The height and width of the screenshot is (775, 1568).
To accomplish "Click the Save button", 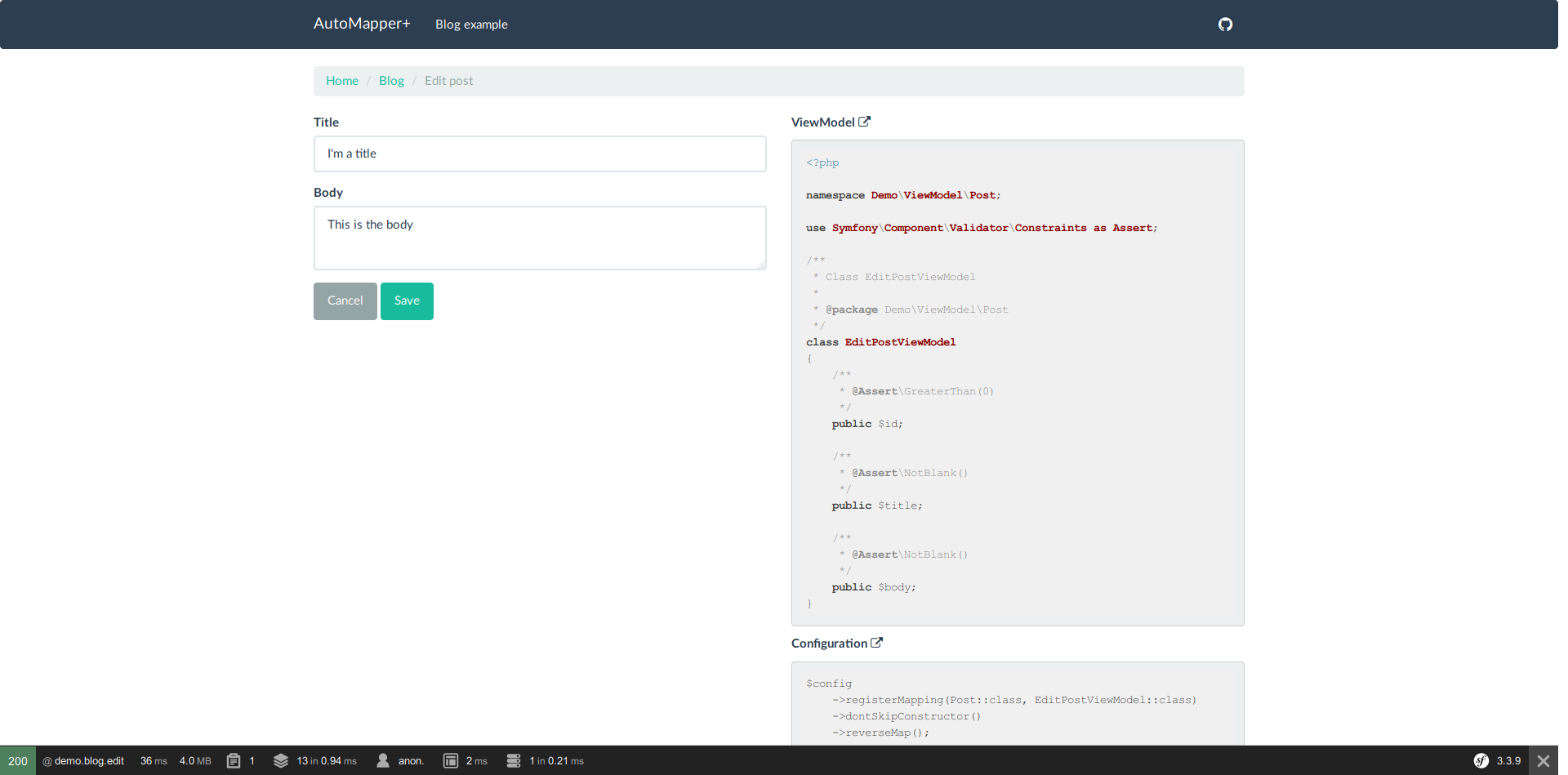I will pyautogui.click(x=407, y=301).
